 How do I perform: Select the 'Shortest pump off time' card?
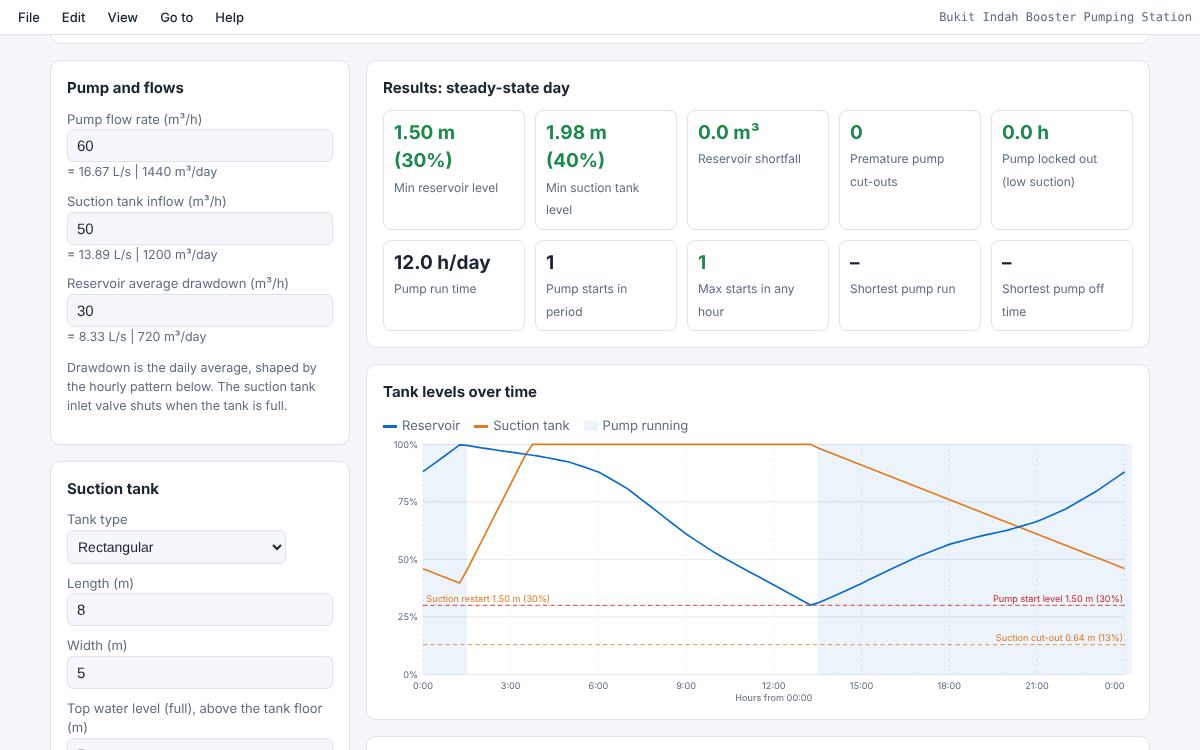1062,285
